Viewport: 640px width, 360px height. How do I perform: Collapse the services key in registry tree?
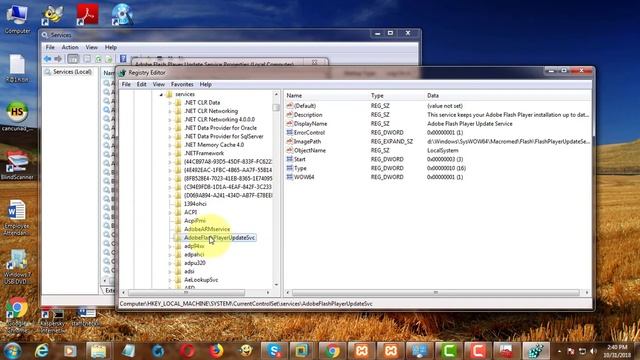[162, 94]
